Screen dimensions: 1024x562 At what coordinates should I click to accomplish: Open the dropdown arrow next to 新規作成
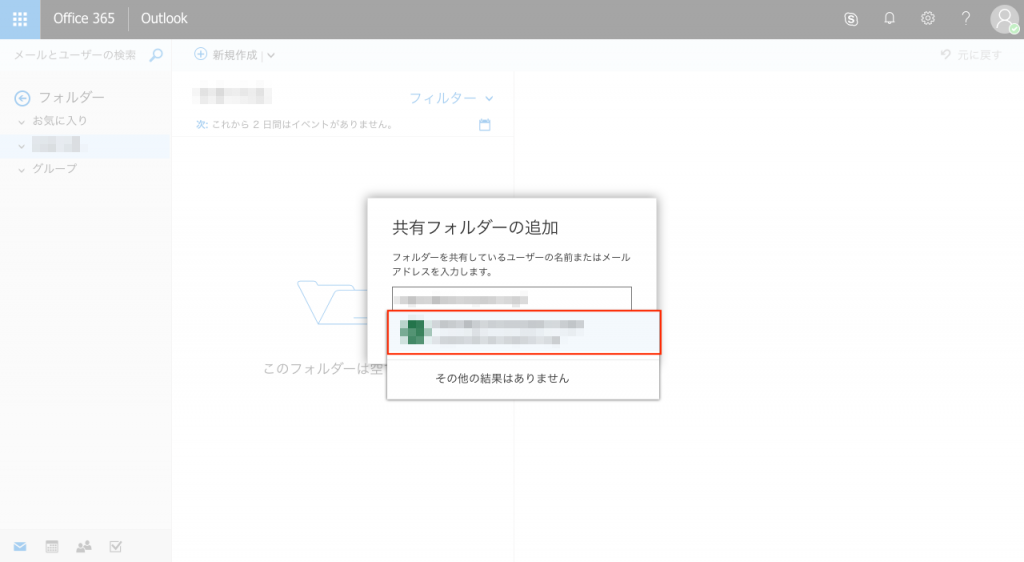coord(271,56)
